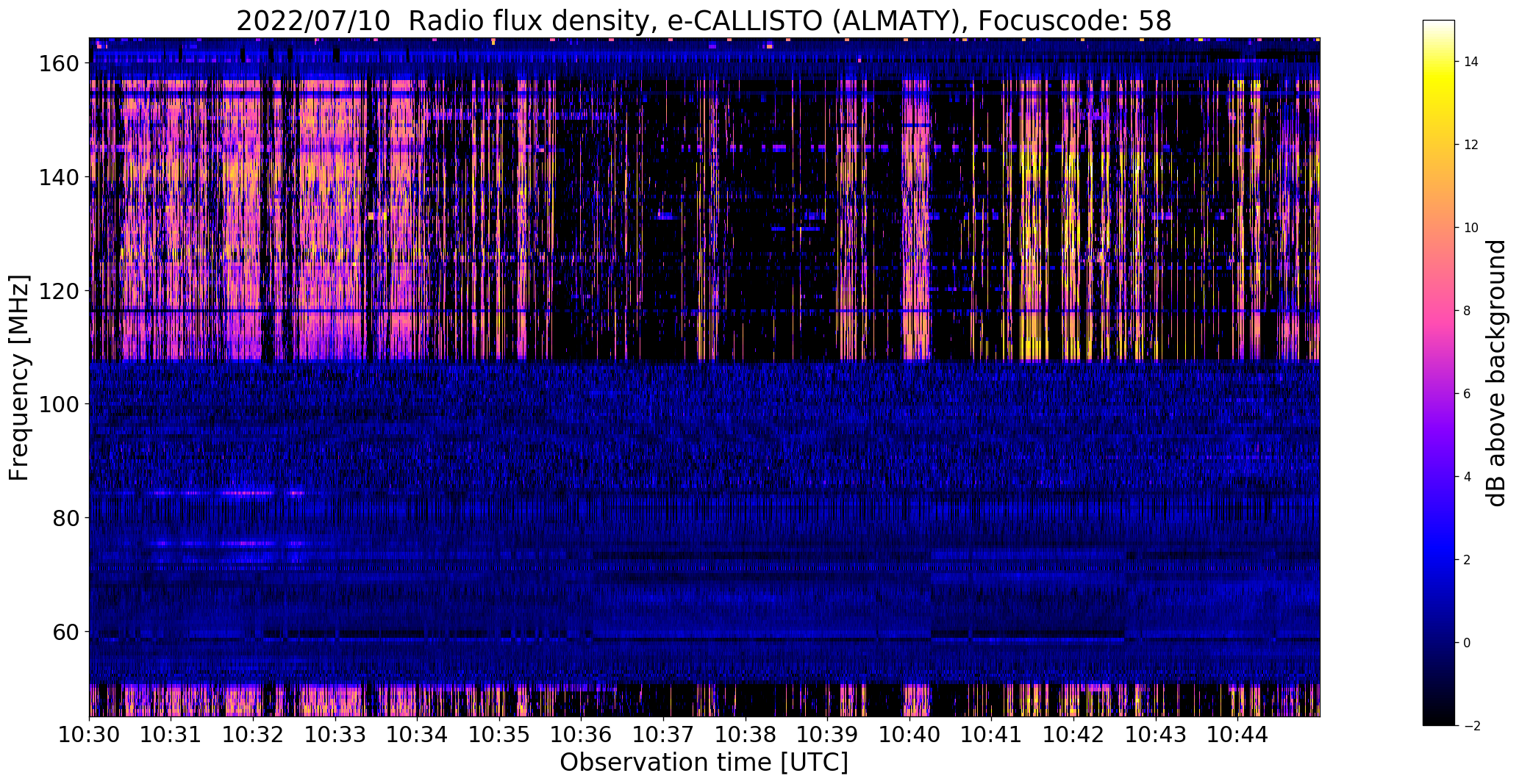Click the 10:38 time tick label
1519x784 pixels.
(x=746, y=733)
